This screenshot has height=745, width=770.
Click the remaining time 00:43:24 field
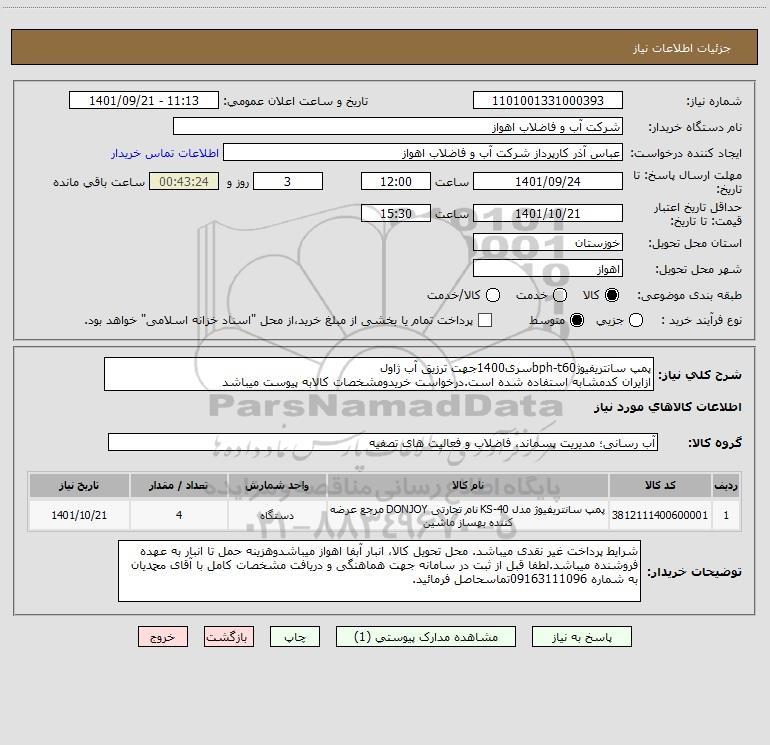tap(184, 181)
